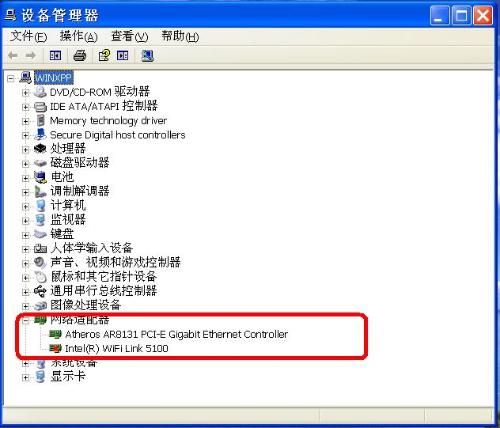
Task: Expand the 处理器 category
Action: point(25,150)
